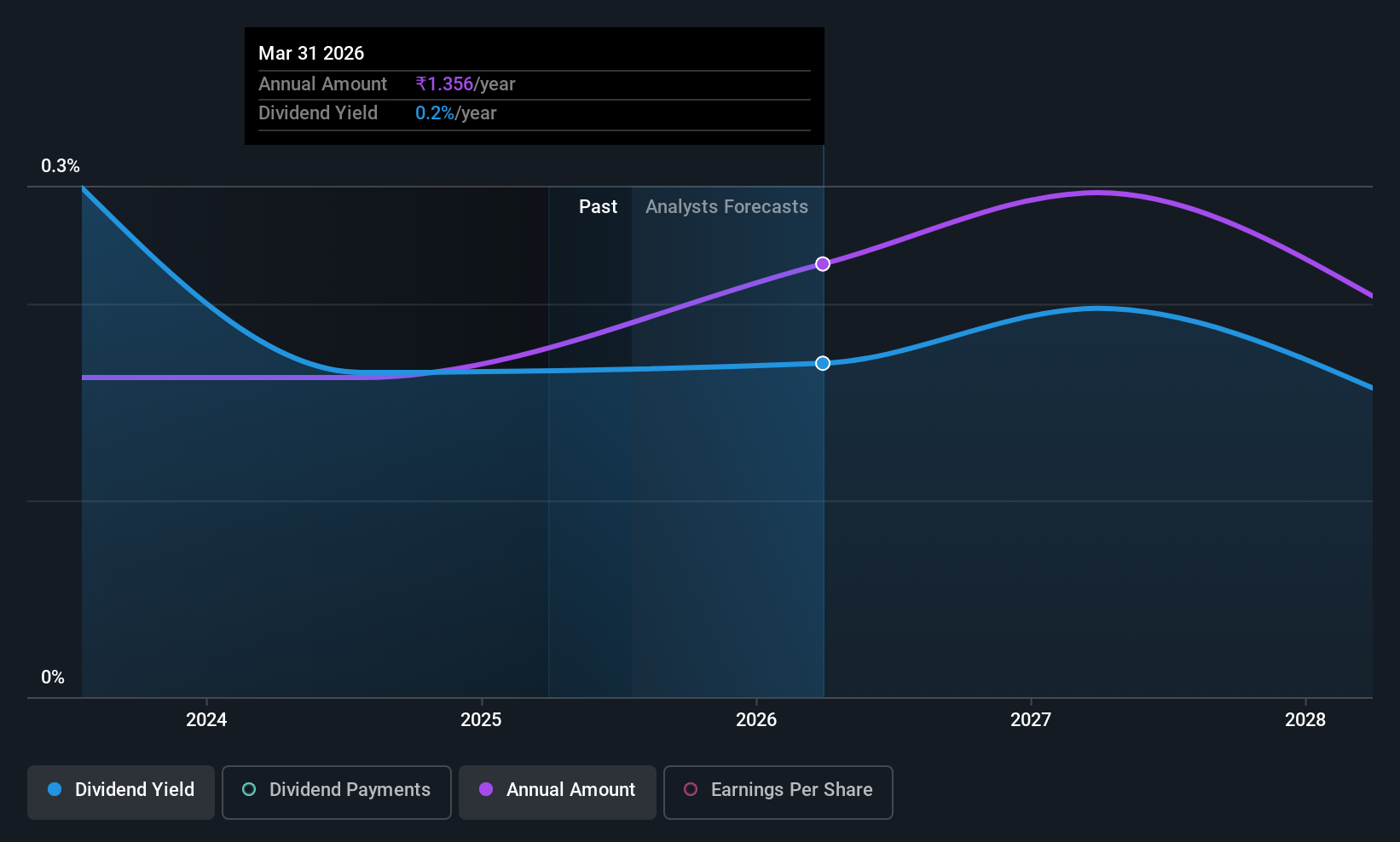Click the 0.2%/year tooltip value
The width and height of the screenshot is (1400, 842).
click(x=456, y=113)
